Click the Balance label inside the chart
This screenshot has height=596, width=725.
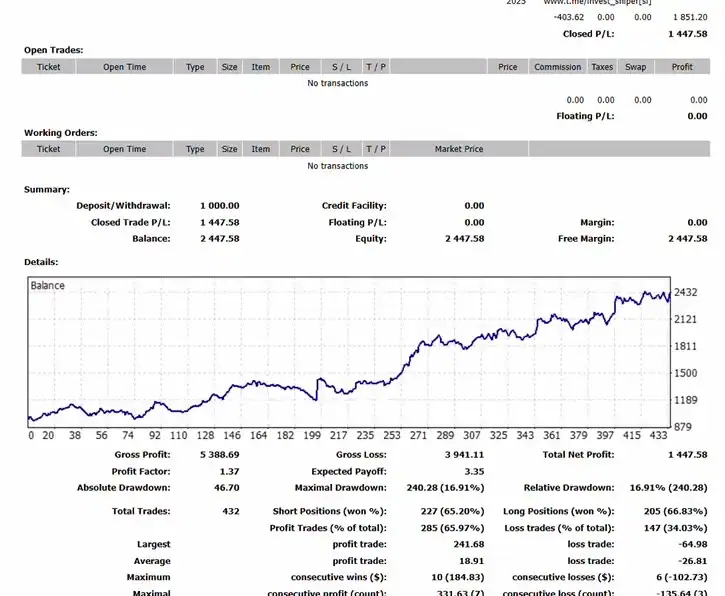click(48, 286)
